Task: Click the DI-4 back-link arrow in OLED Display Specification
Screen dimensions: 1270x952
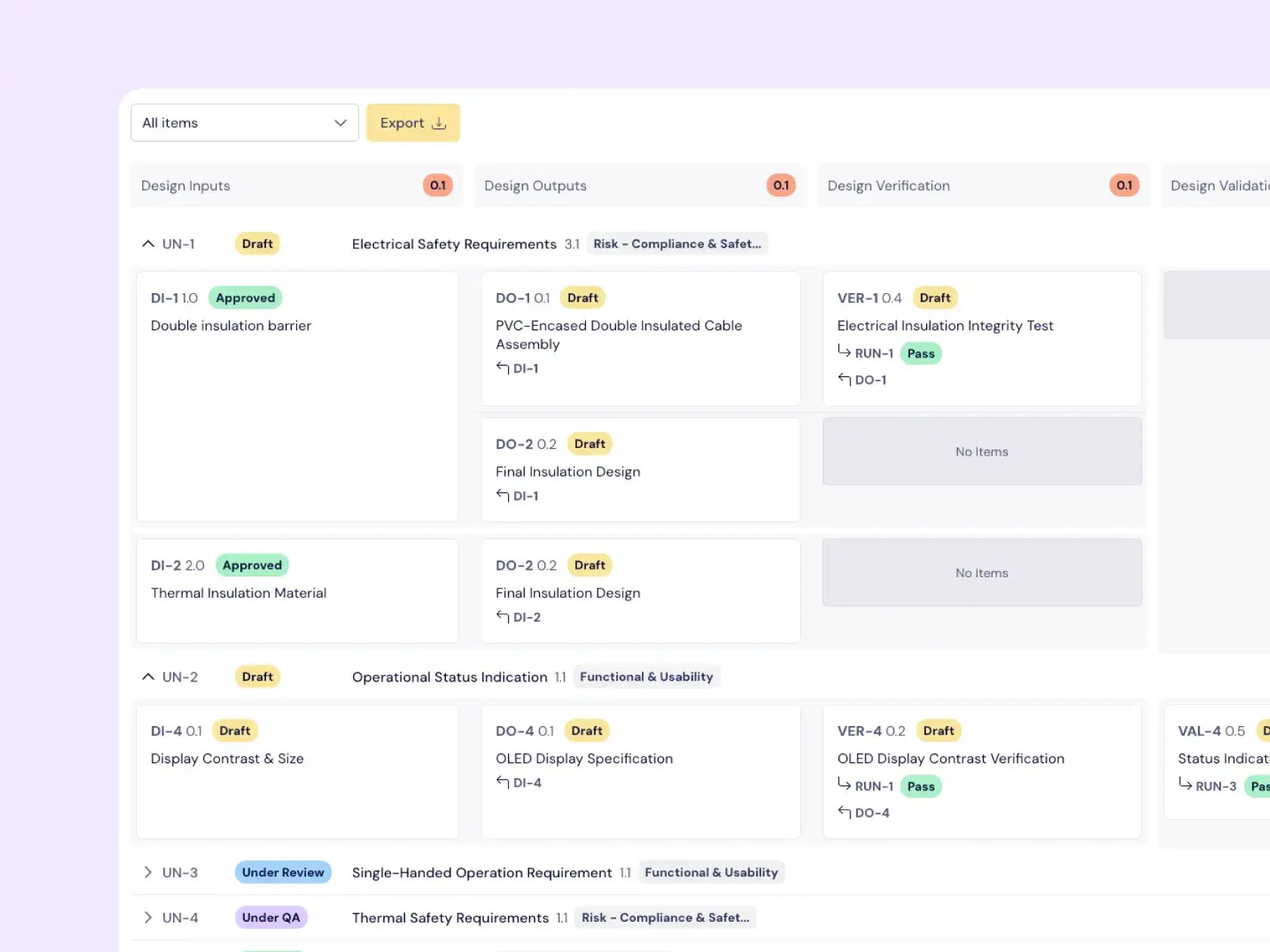Action: [503, 782]
